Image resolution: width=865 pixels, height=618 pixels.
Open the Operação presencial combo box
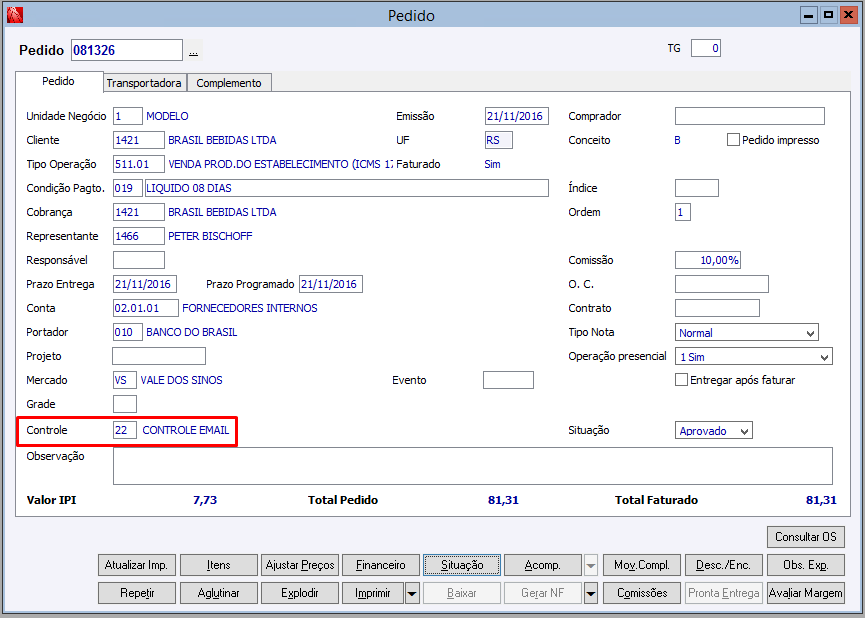click(754, 356)
